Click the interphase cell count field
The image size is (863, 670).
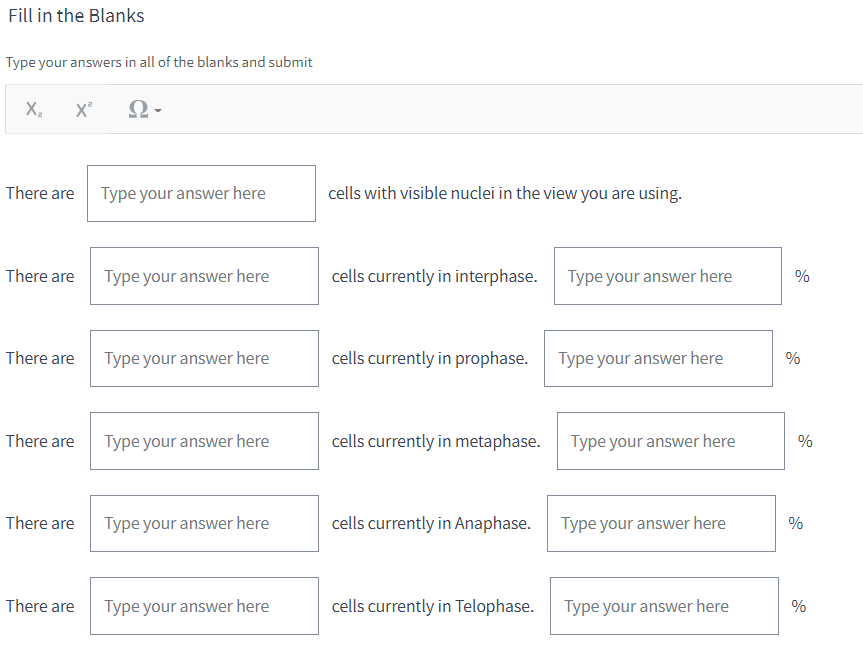(x=204, y=275)
